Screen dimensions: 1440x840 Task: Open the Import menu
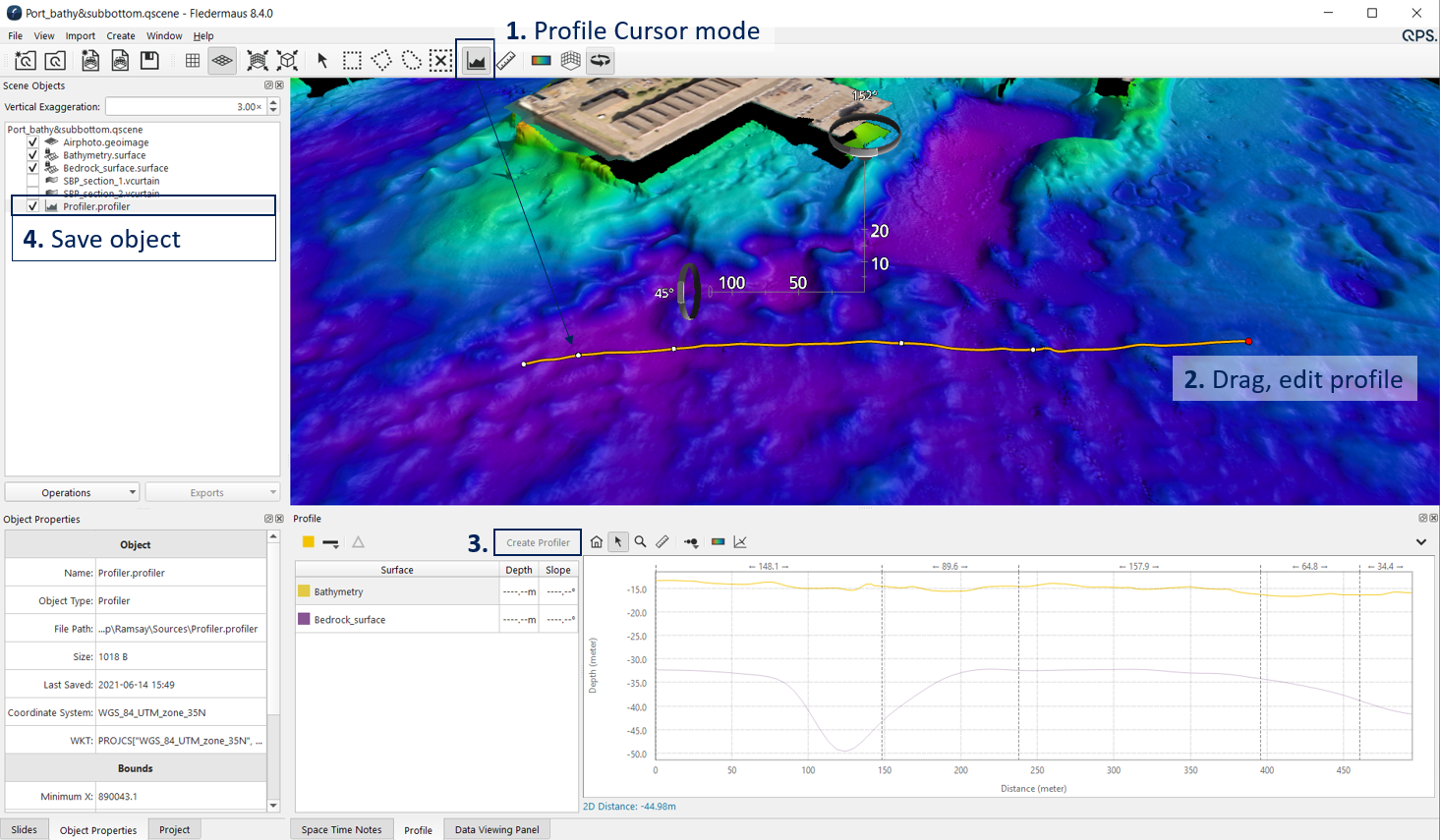coord(81,36)
